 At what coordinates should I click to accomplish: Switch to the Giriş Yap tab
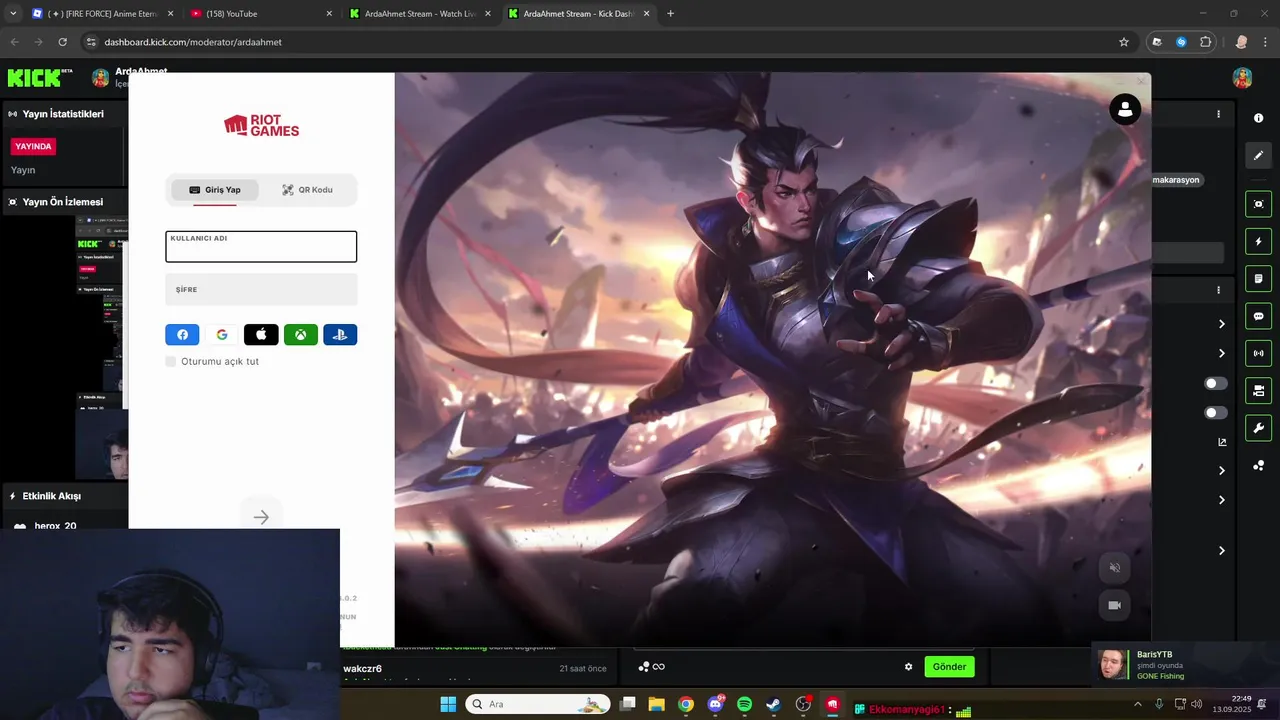[215, 190]
